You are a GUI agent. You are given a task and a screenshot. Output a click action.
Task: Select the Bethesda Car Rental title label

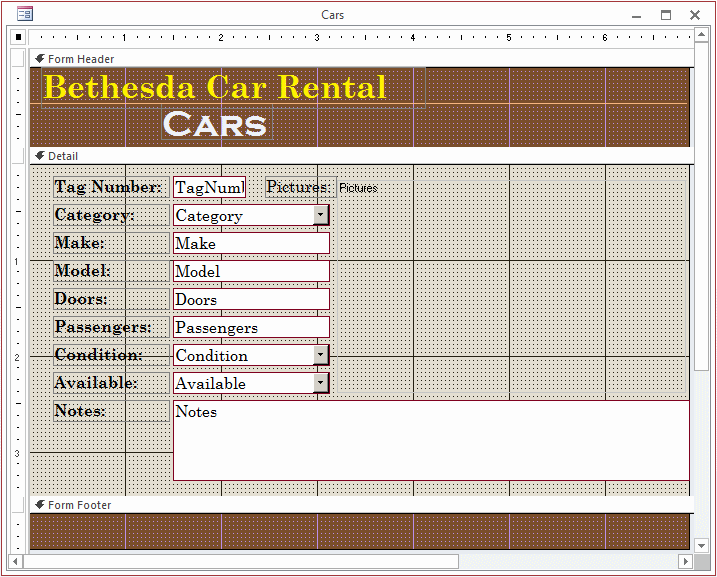coord(233,87)
